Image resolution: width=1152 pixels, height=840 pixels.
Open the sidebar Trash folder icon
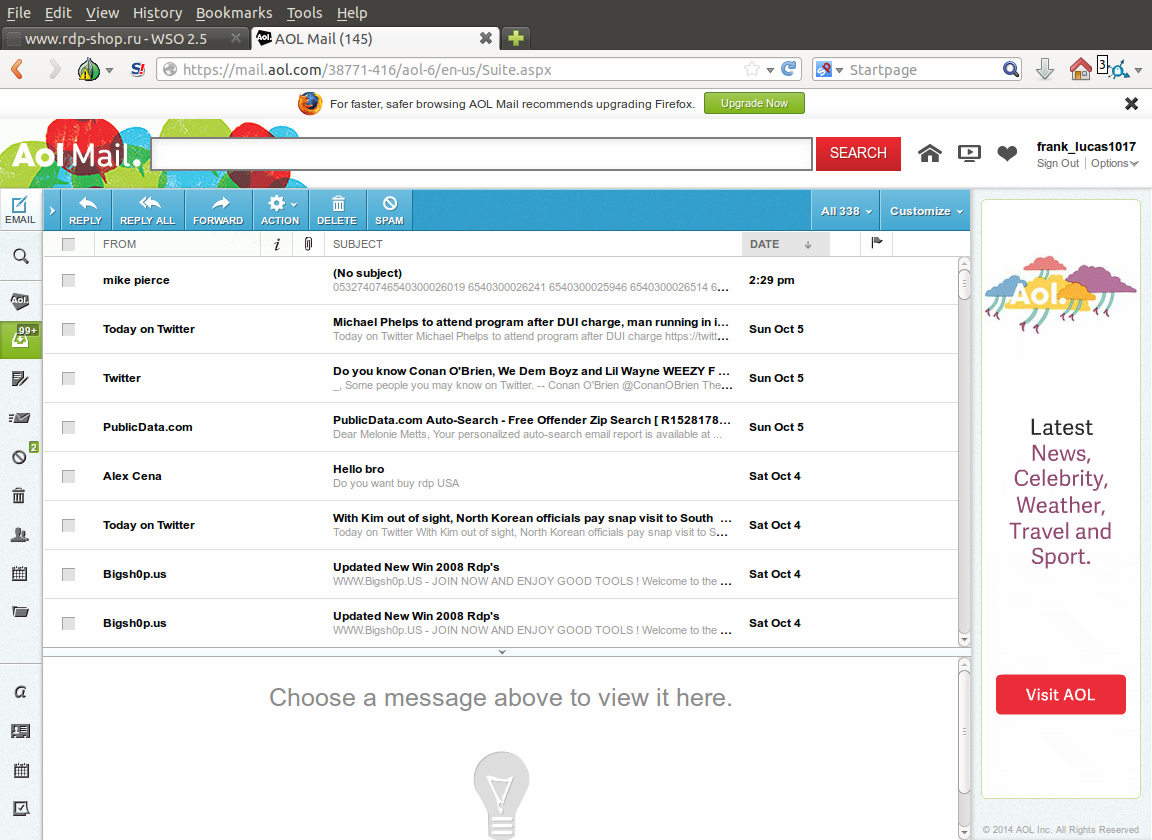[x=19, y=495]
